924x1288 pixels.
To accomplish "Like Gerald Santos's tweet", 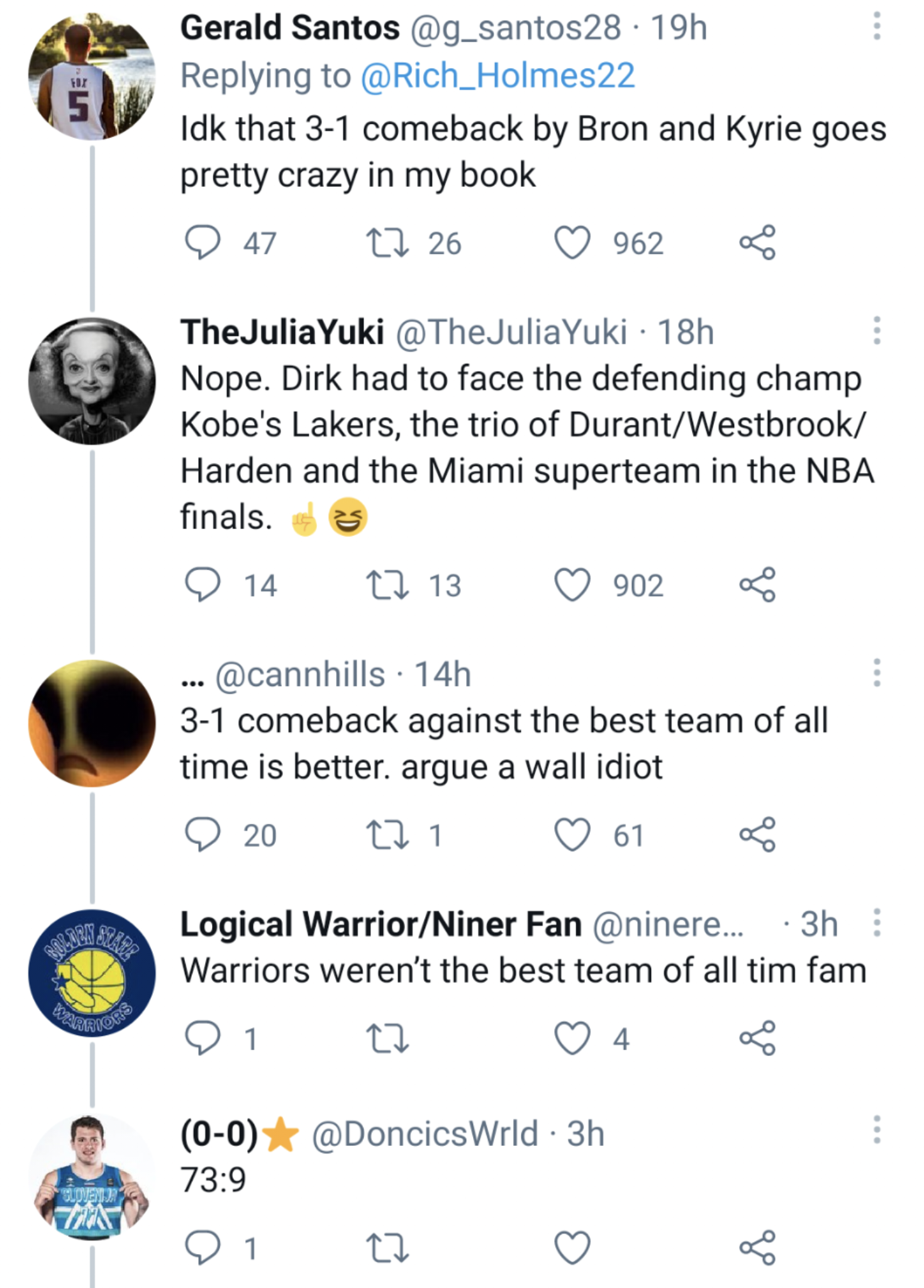I will point(572,243).
